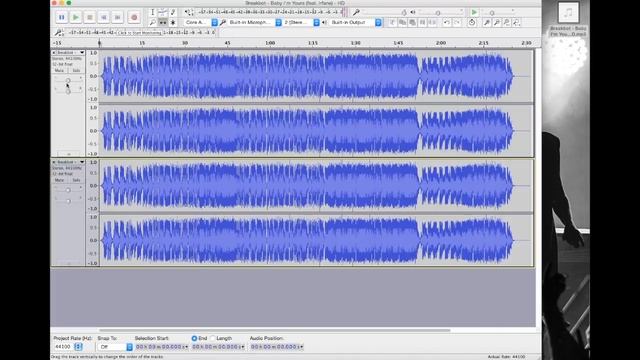Click the Fit Selection zoom icon

point(507,22)
